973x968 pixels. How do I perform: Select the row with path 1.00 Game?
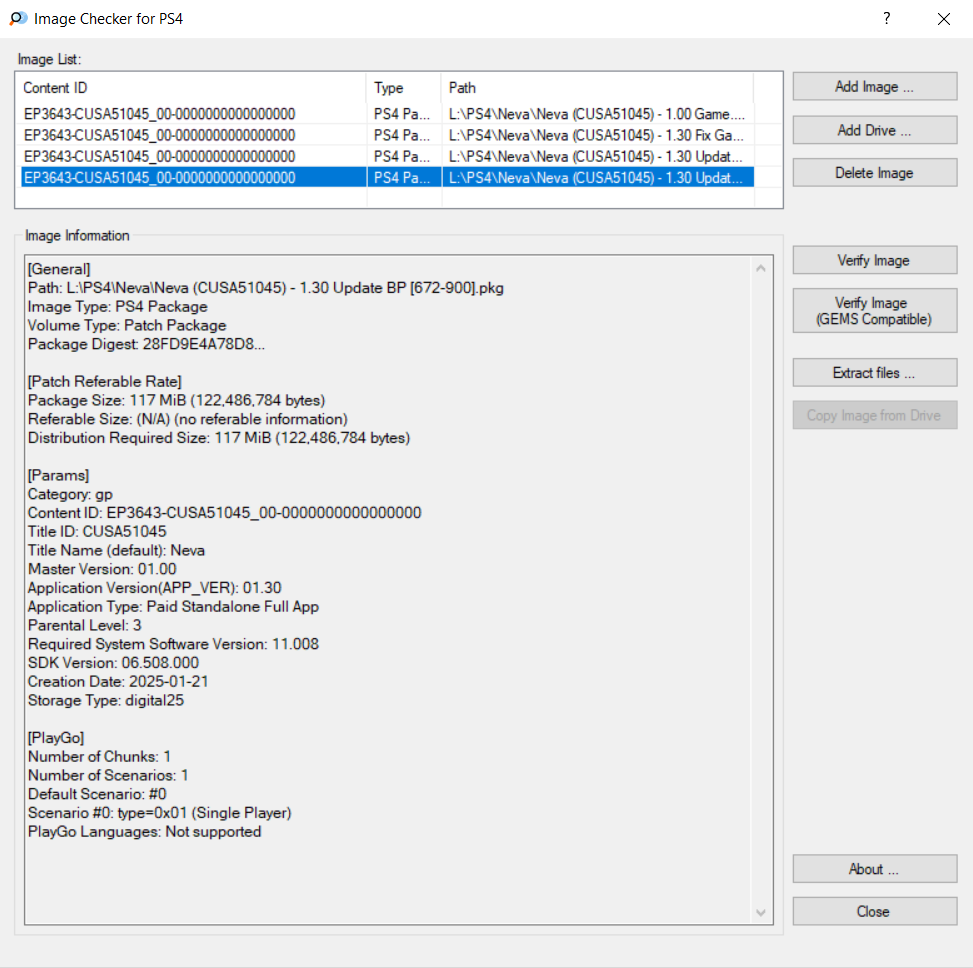tap(387, 114)
